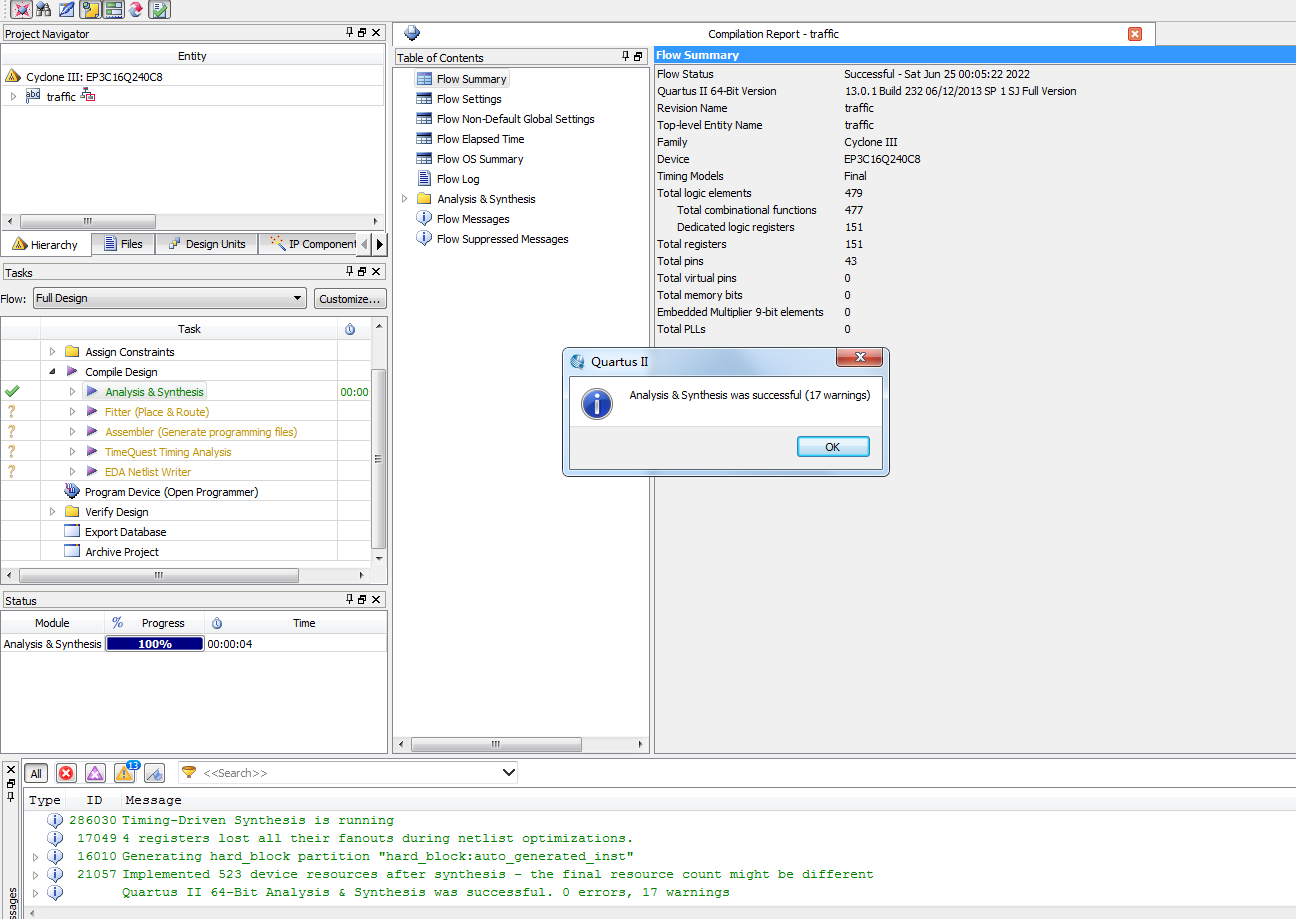This screenshot has width=1296, height=919.
Task: Open the Flow dropdown showing Full Design
Action: [169, 298]
